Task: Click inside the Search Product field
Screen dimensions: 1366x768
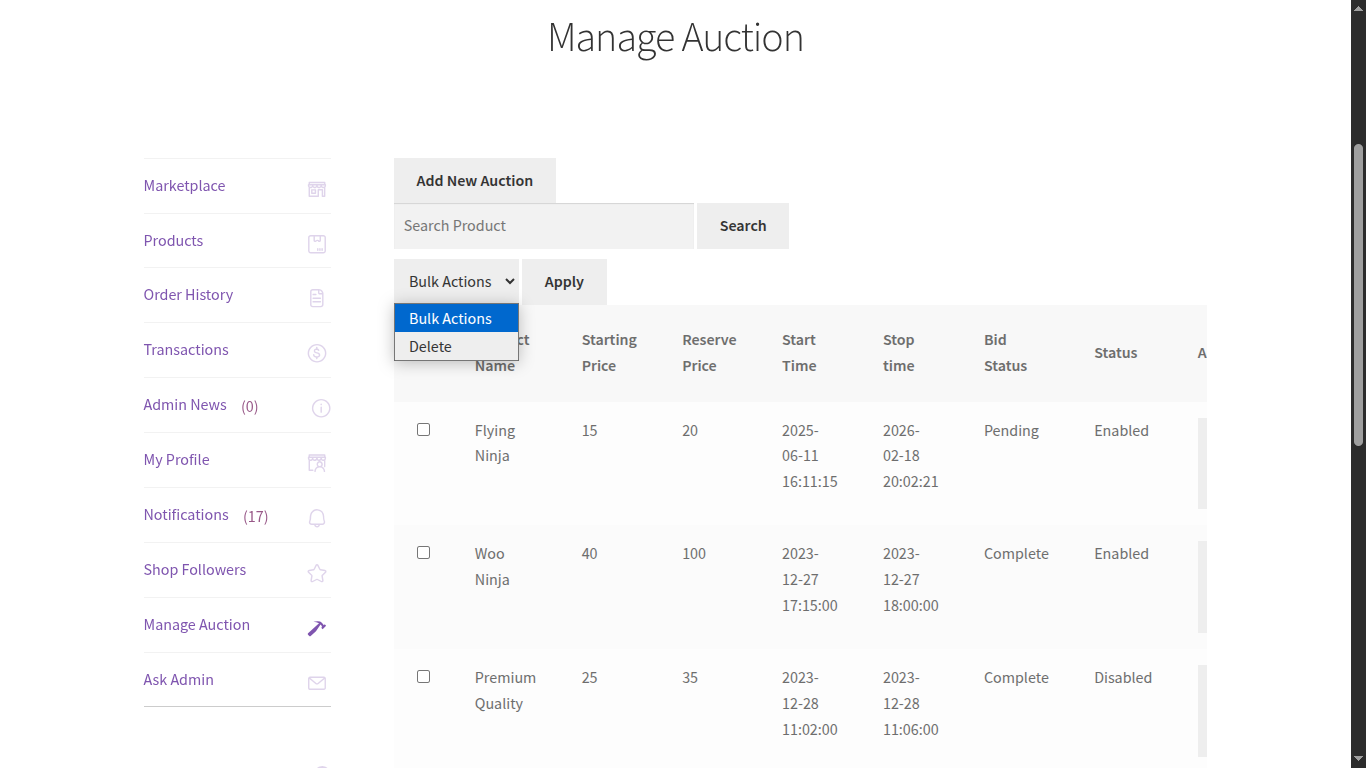Action: [x=543, y=225]
